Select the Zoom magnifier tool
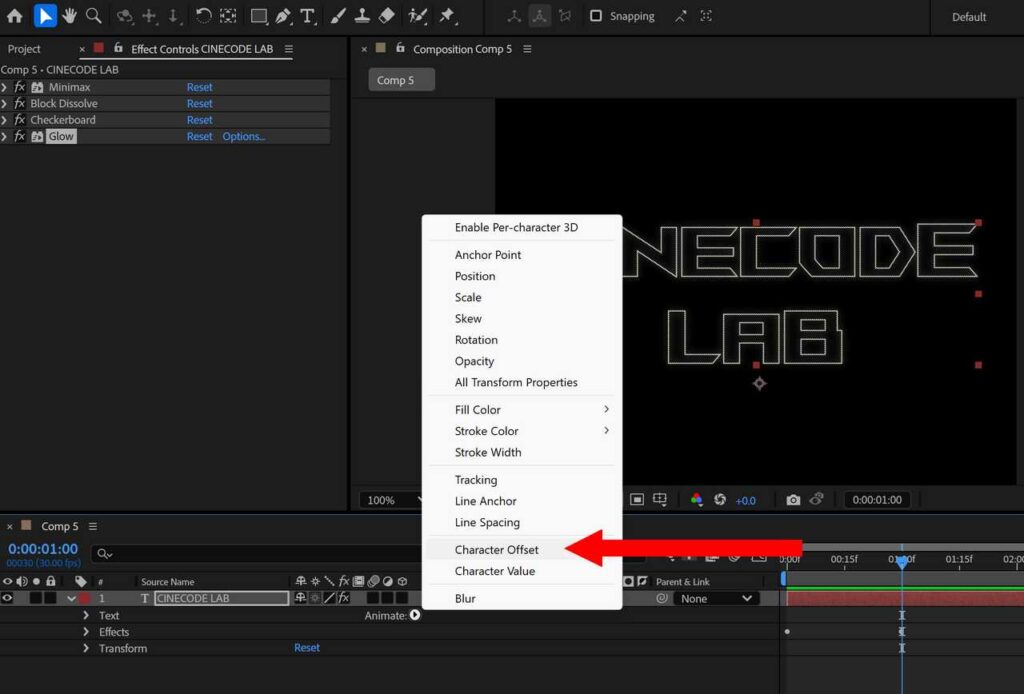Viewport: 1024px width, 694px height. coord(94,16)
